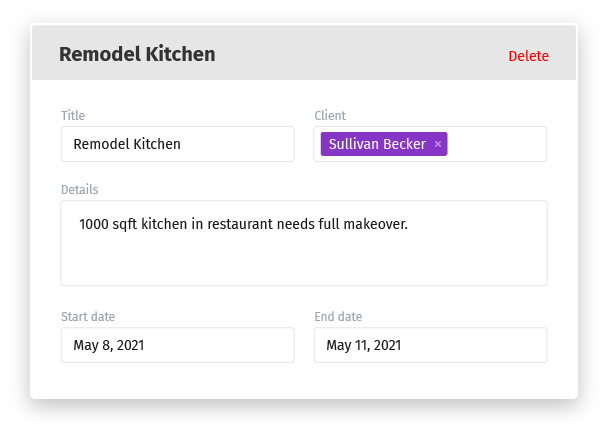The width and height of the screenshot is (608, 436).
Task: Remove Sullivan Becker with the x icon
Action: 438,144
